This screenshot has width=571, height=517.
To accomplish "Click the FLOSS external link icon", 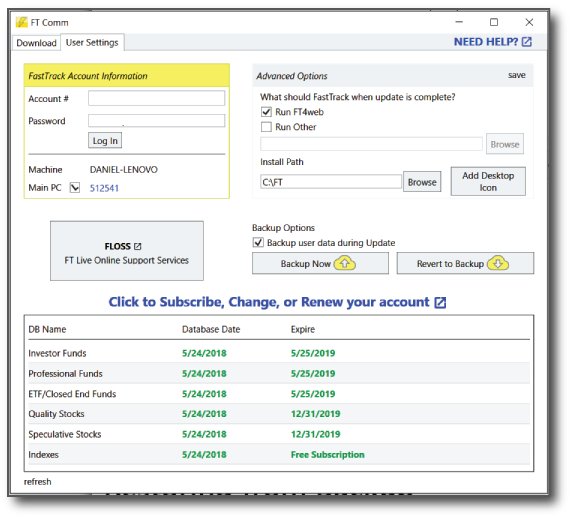I will [137, 246].
